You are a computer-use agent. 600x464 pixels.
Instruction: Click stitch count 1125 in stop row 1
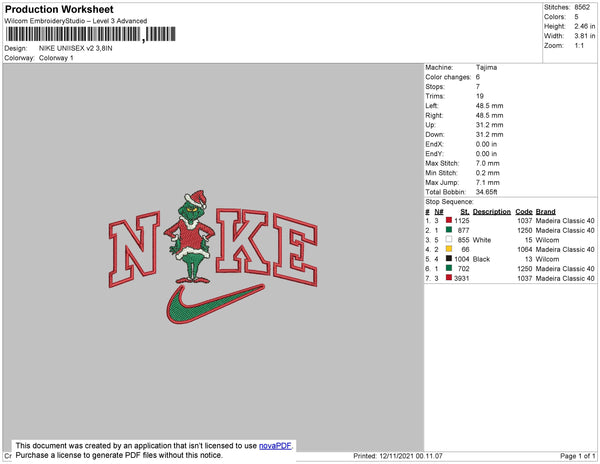(x=461, y=221)
